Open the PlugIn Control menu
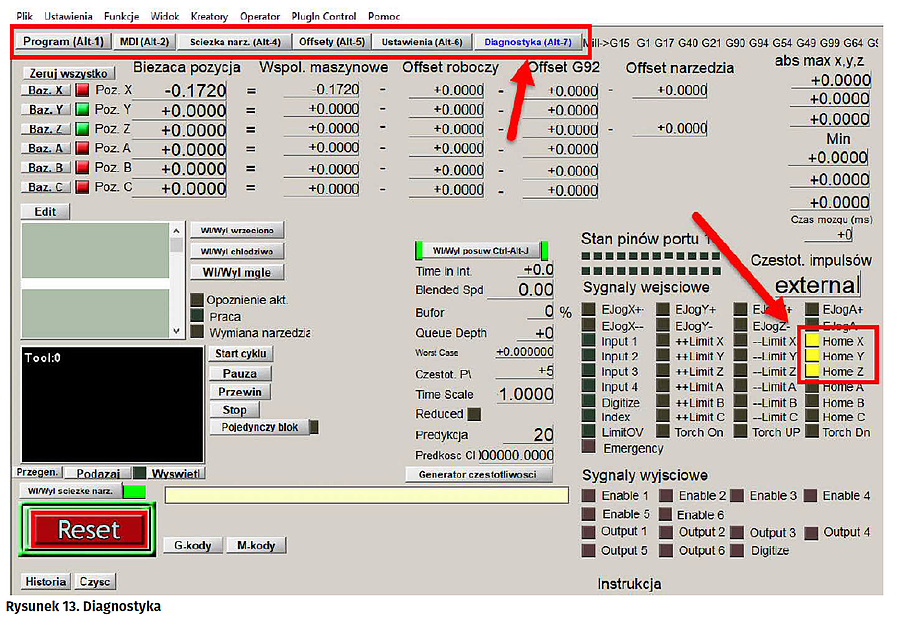This screenshot has height=621, width=900. click(324, 16)
